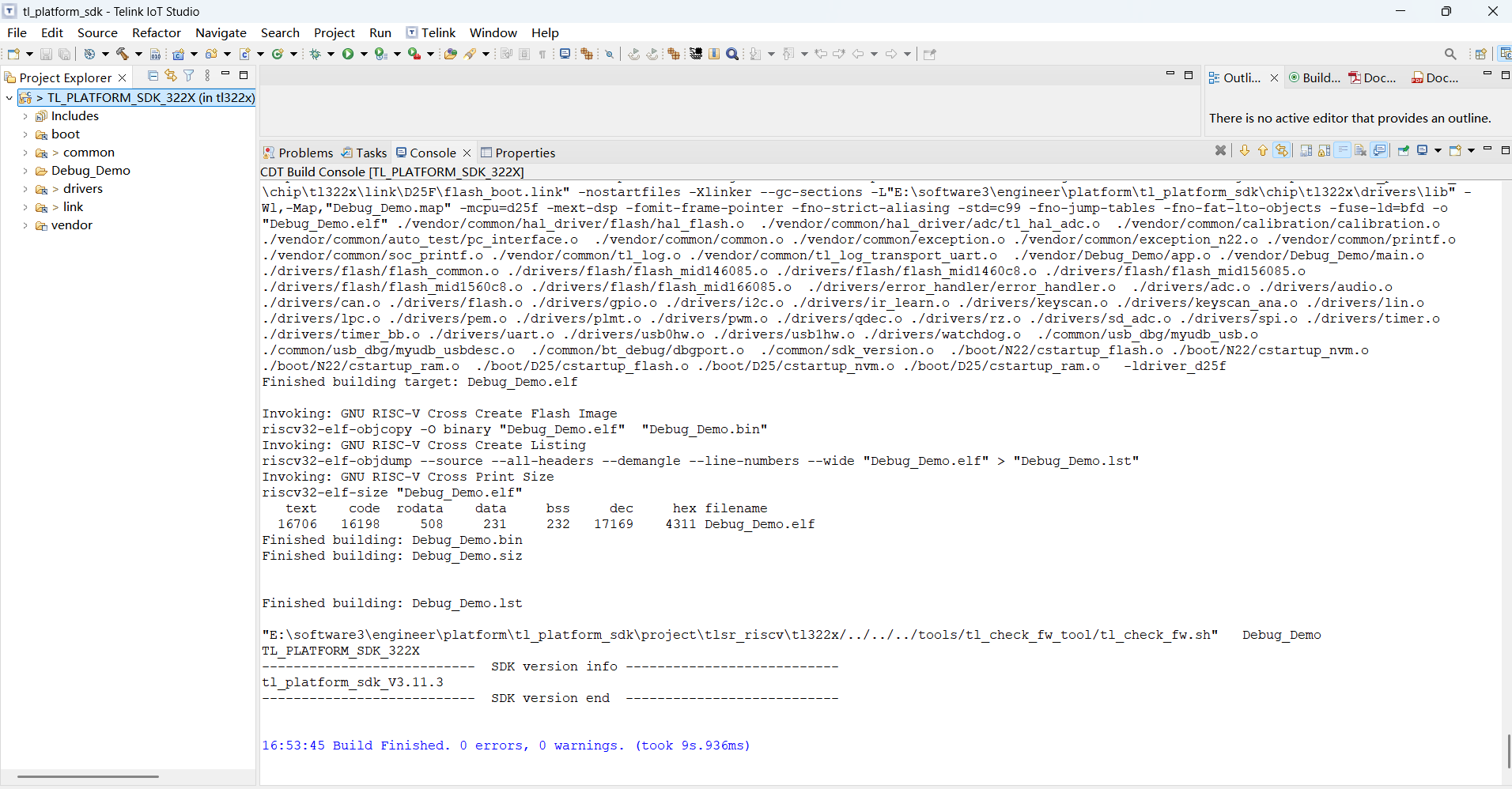Open Project Explorer filter funnel
This screenshot has width=1512, height=789.
coord(189,76)
